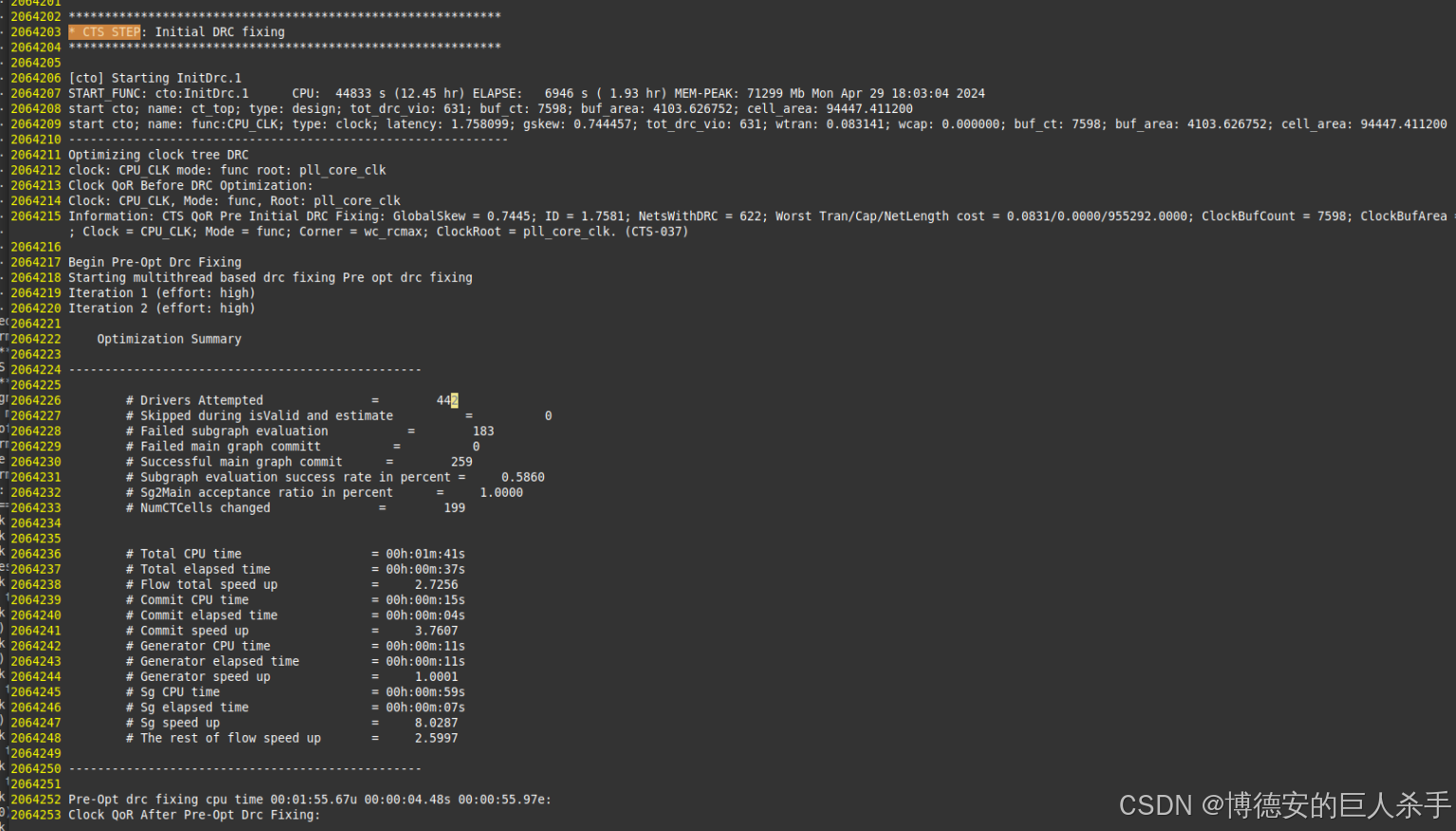1456x831 pixels.
Task: Click line number 2064253
Action: pos(35,815)
